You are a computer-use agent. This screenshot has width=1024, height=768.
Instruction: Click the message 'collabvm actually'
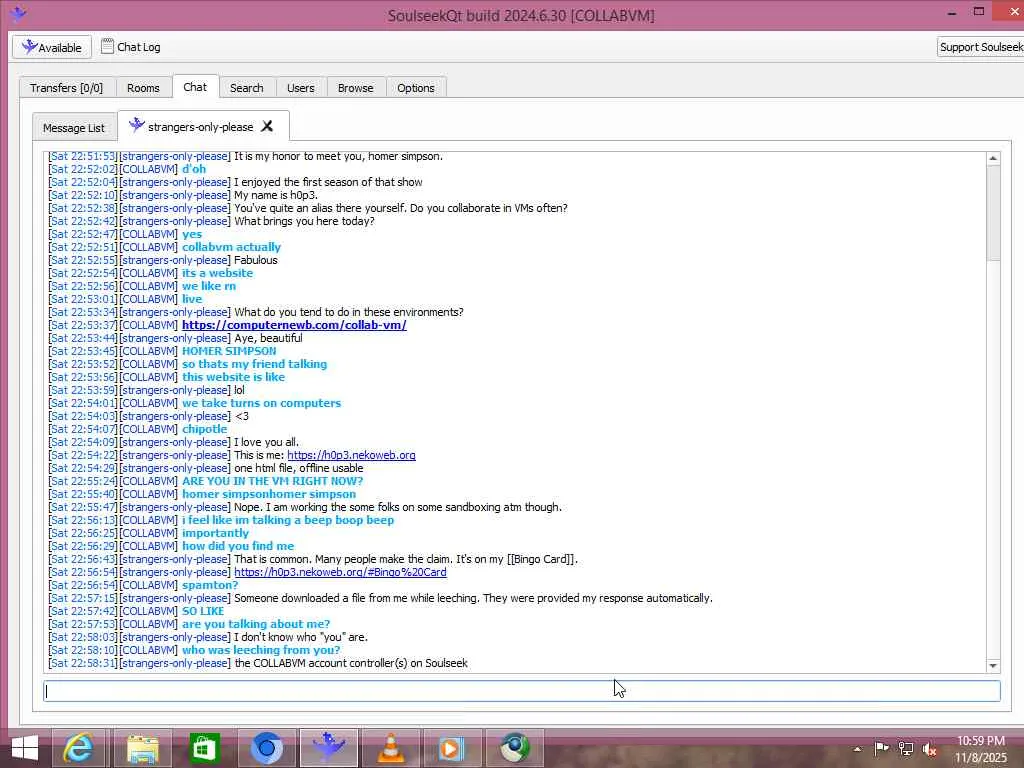click(x=231, y=247)
